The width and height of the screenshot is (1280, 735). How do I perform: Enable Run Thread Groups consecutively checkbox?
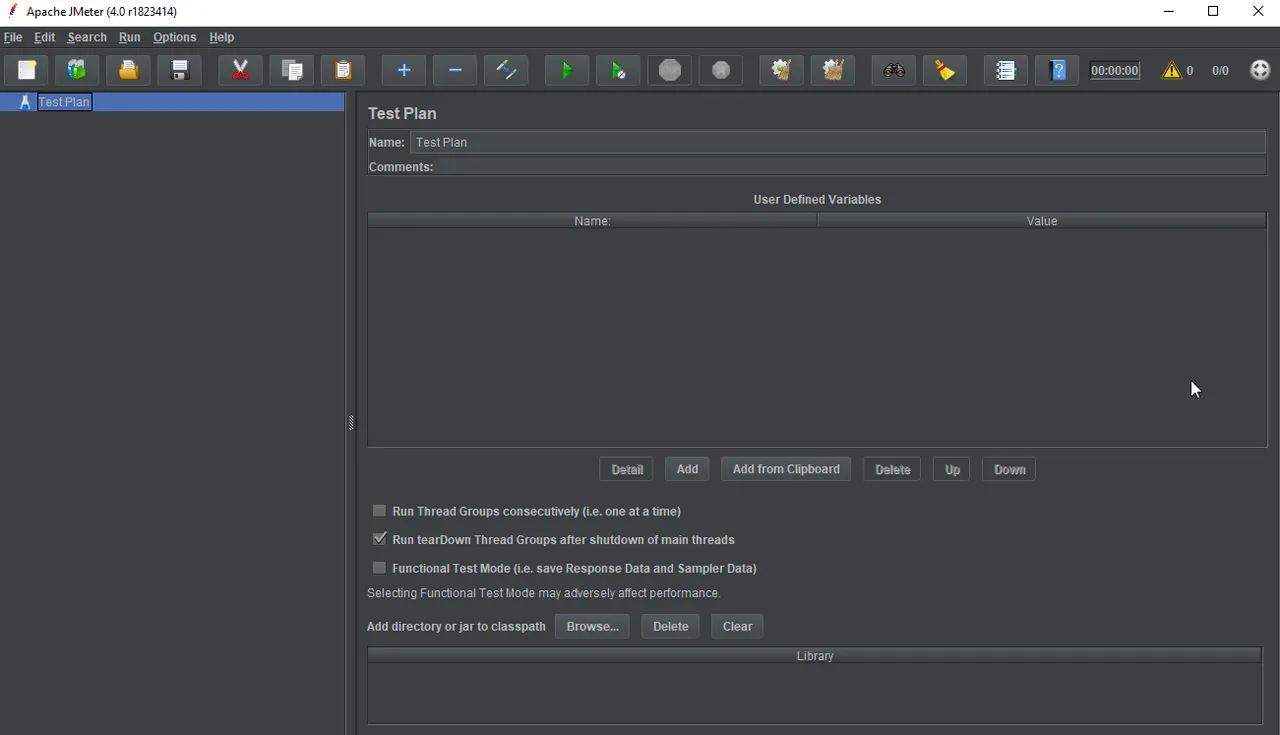[379, 511]
